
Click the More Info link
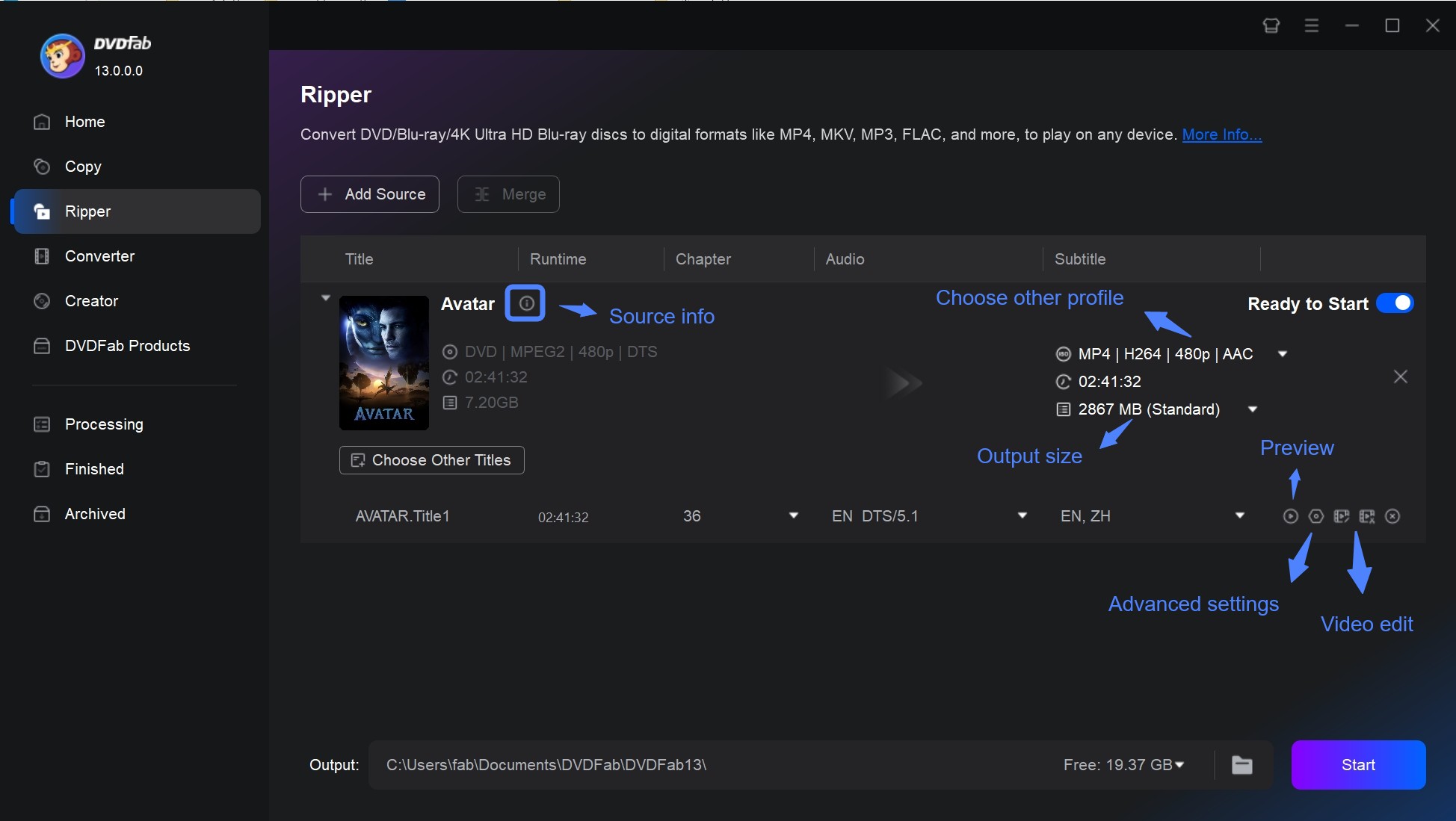[1222, 134]
